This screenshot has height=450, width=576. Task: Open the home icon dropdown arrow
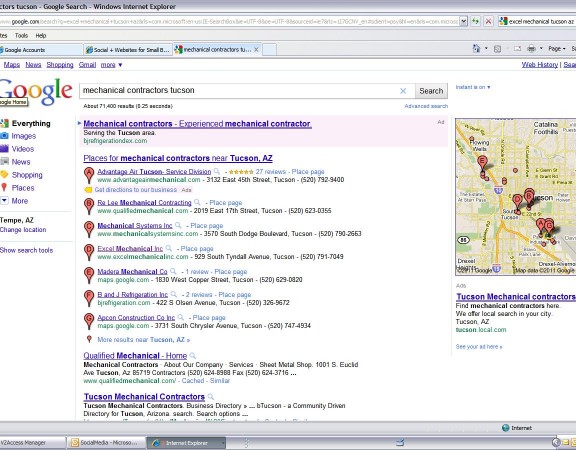tap(486, 48)
